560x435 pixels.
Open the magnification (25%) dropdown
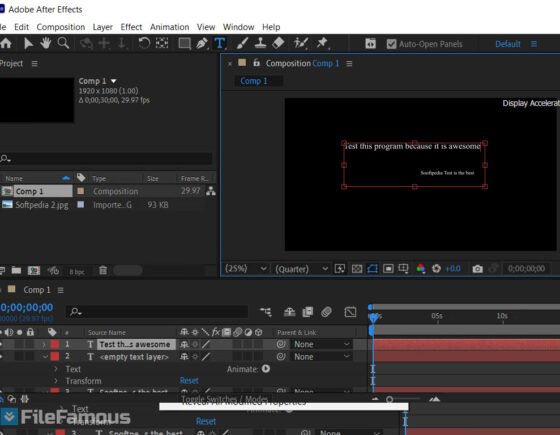pyautogui.click(x=246, y=269)
